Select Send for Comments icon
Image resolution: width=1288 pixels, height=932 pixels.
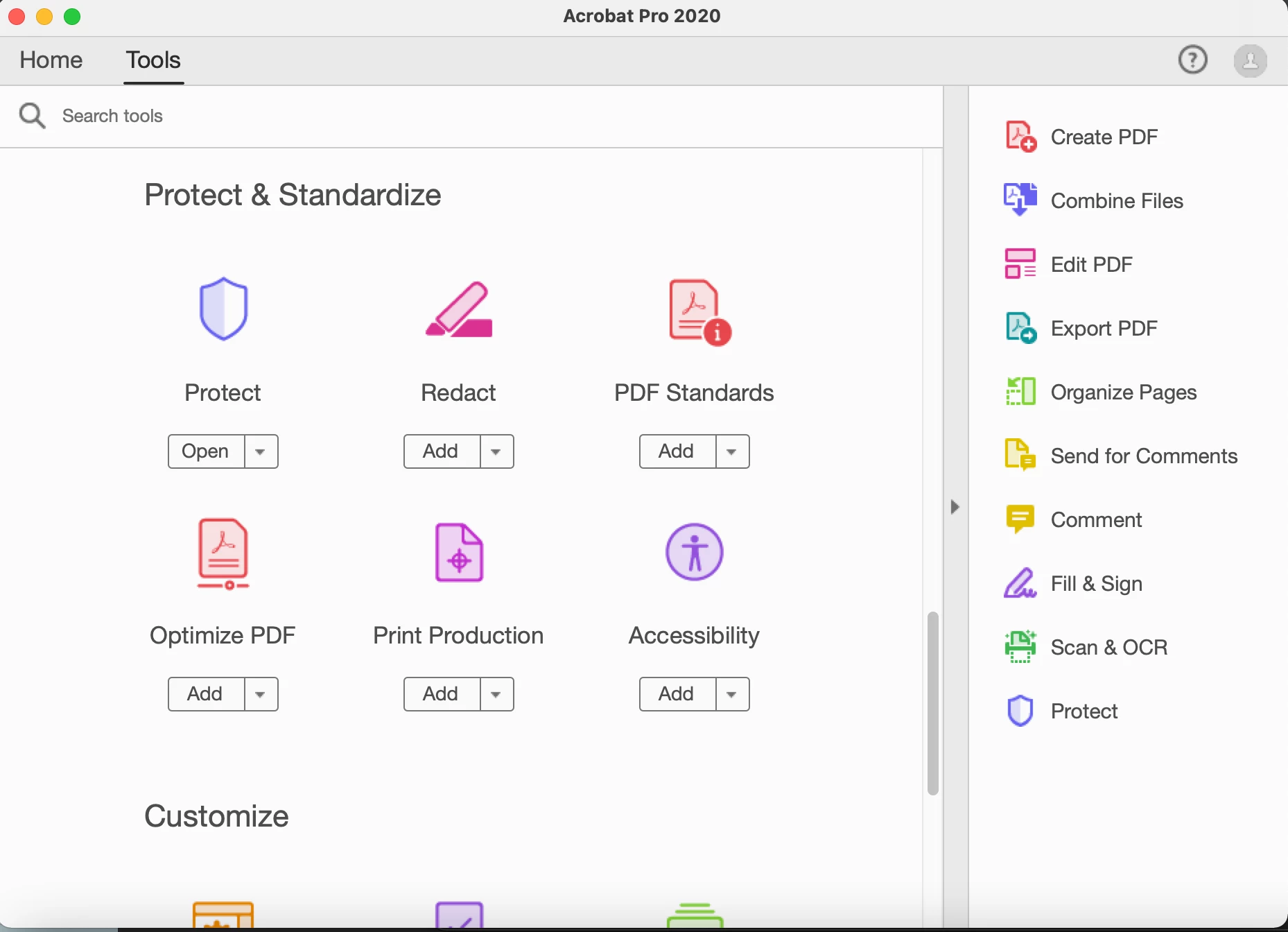click(1020, 456)
